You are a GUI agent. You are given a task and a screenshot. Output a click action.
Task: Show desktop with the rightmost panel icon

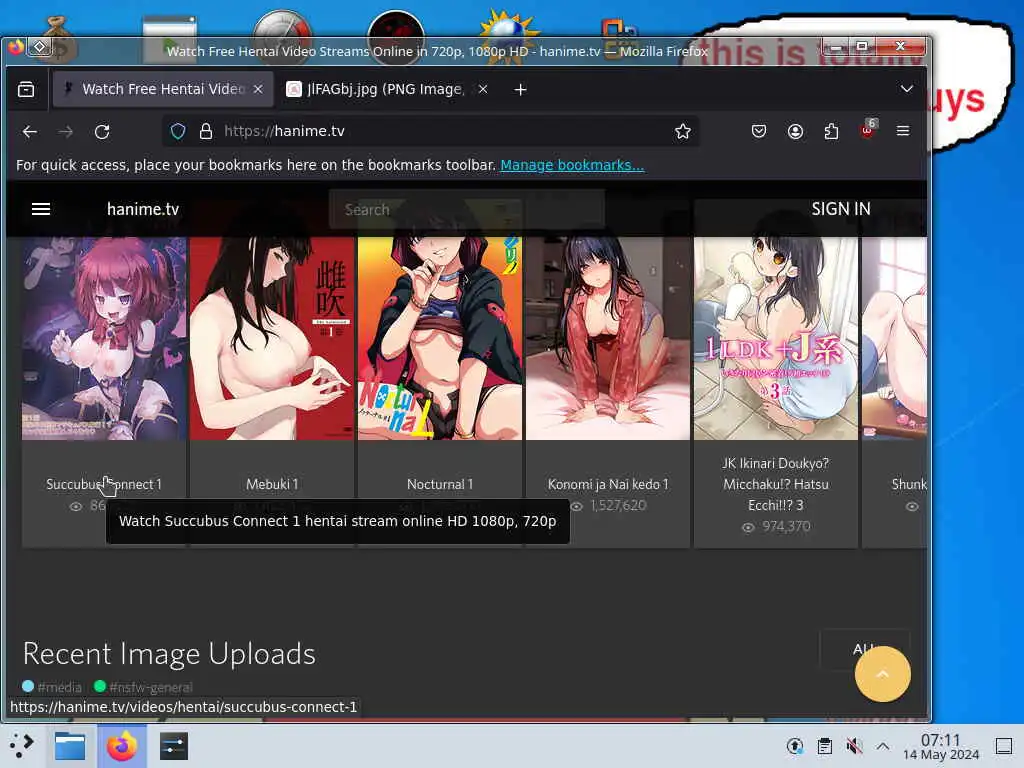tap(1004, 746)
